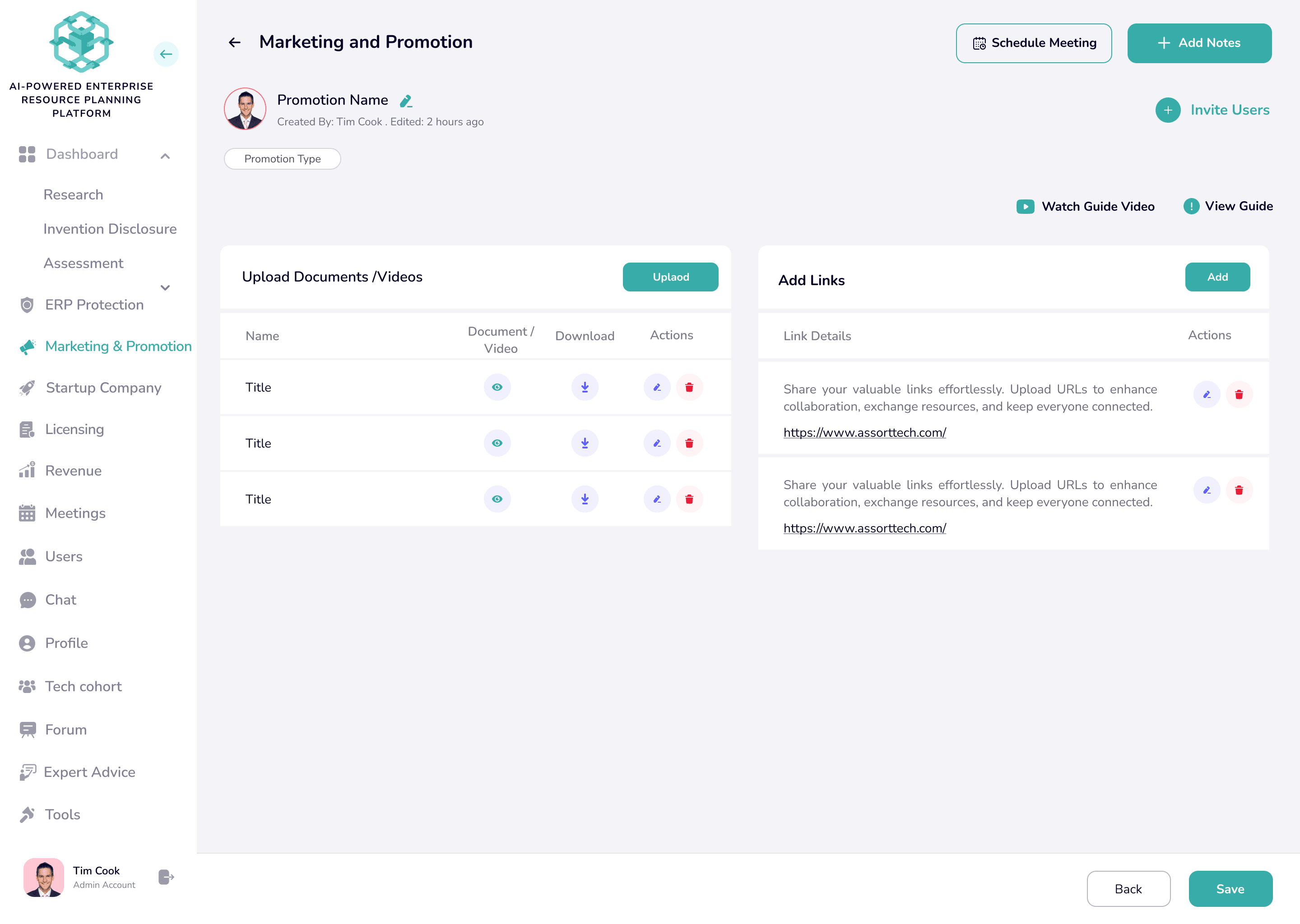The image size is (1300, 924).
Task: Click the Schedule Meeting button
Action: (1034, 43)
